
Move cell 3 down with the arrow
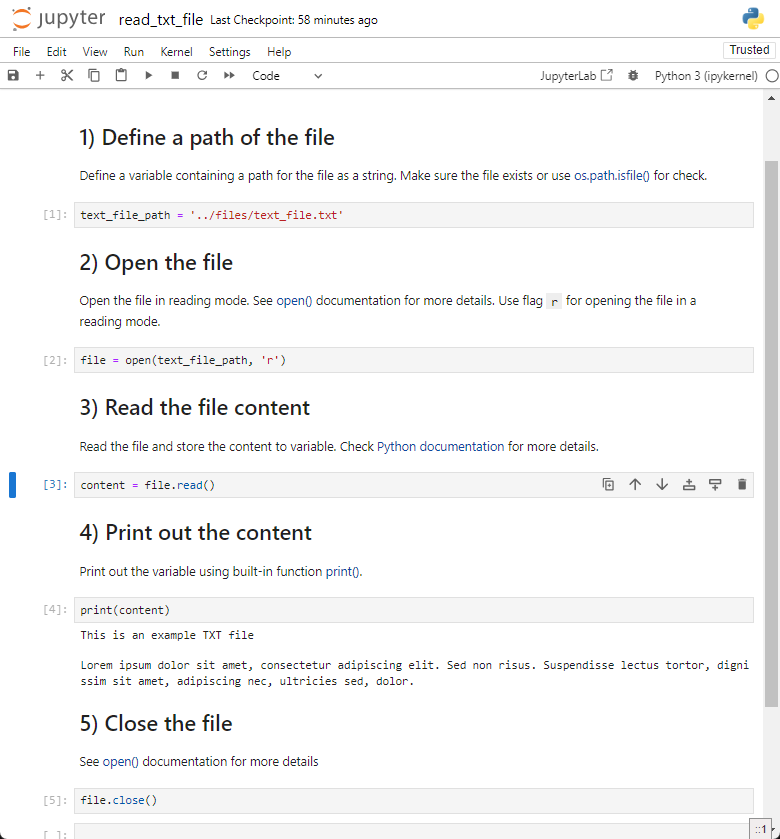click(662, 485)
